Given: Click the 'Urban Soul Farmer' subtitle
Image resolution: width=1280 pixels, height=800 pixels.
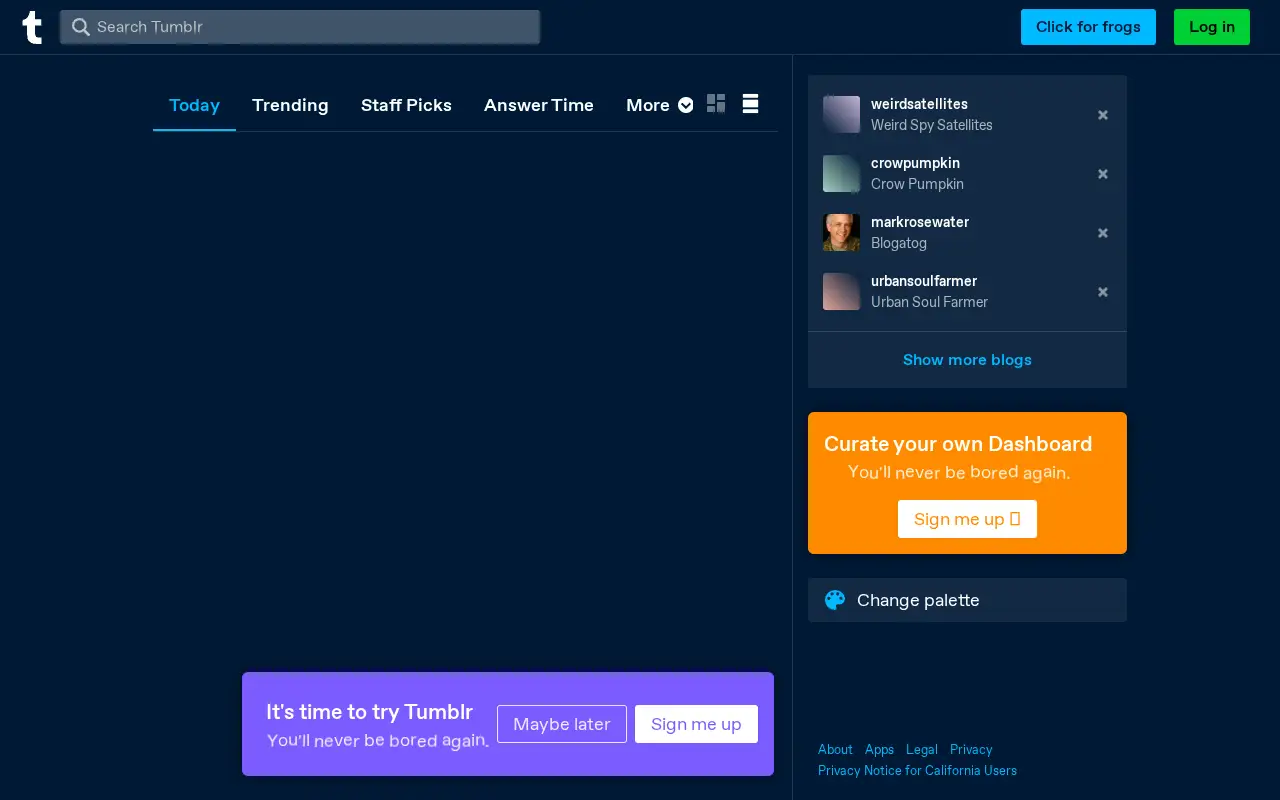Looking at the screenshot, I should click(x=929, y=302).
